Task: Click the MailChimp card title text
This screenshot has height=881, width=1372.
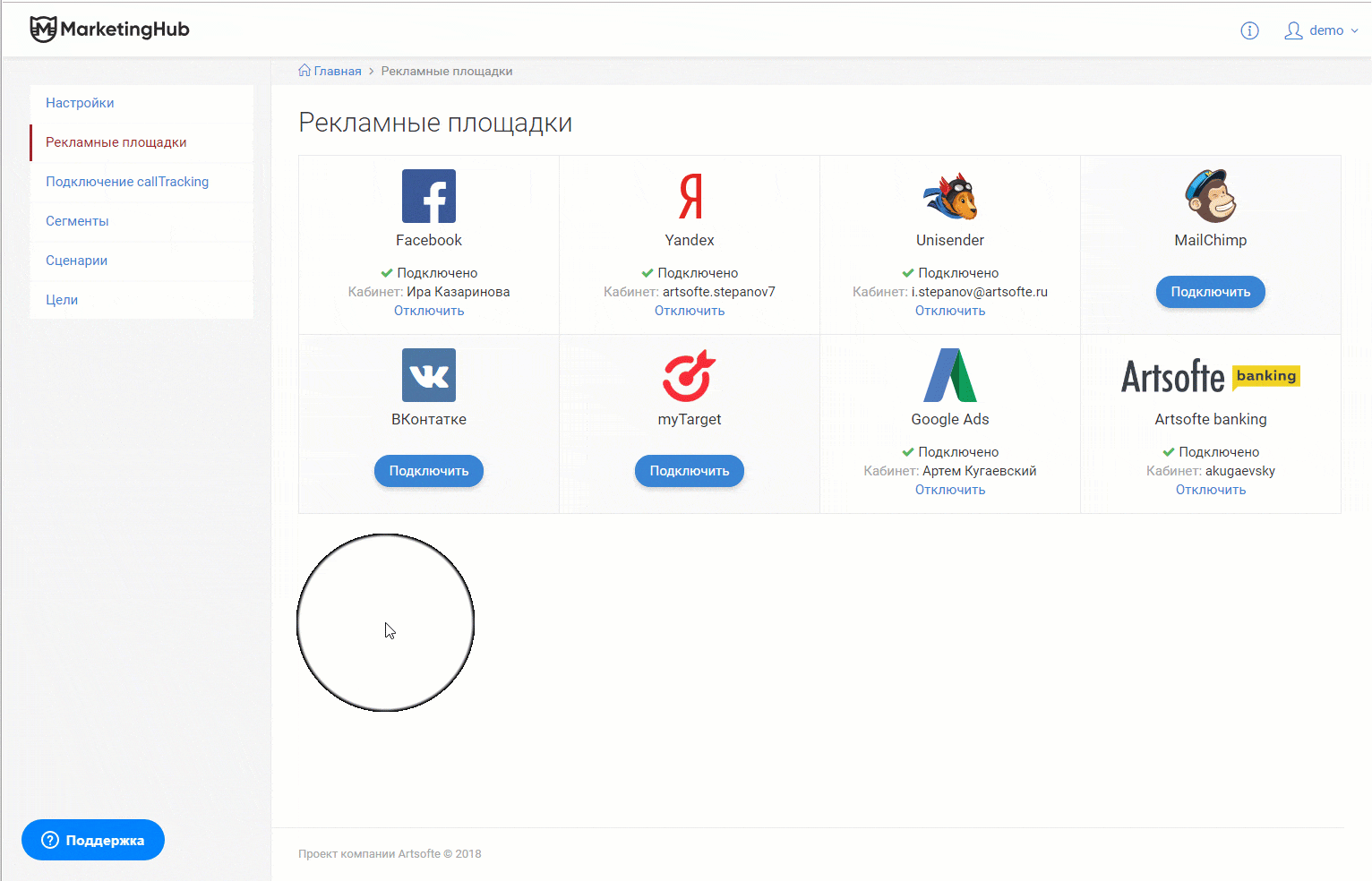Action: tap(1211, 240)
